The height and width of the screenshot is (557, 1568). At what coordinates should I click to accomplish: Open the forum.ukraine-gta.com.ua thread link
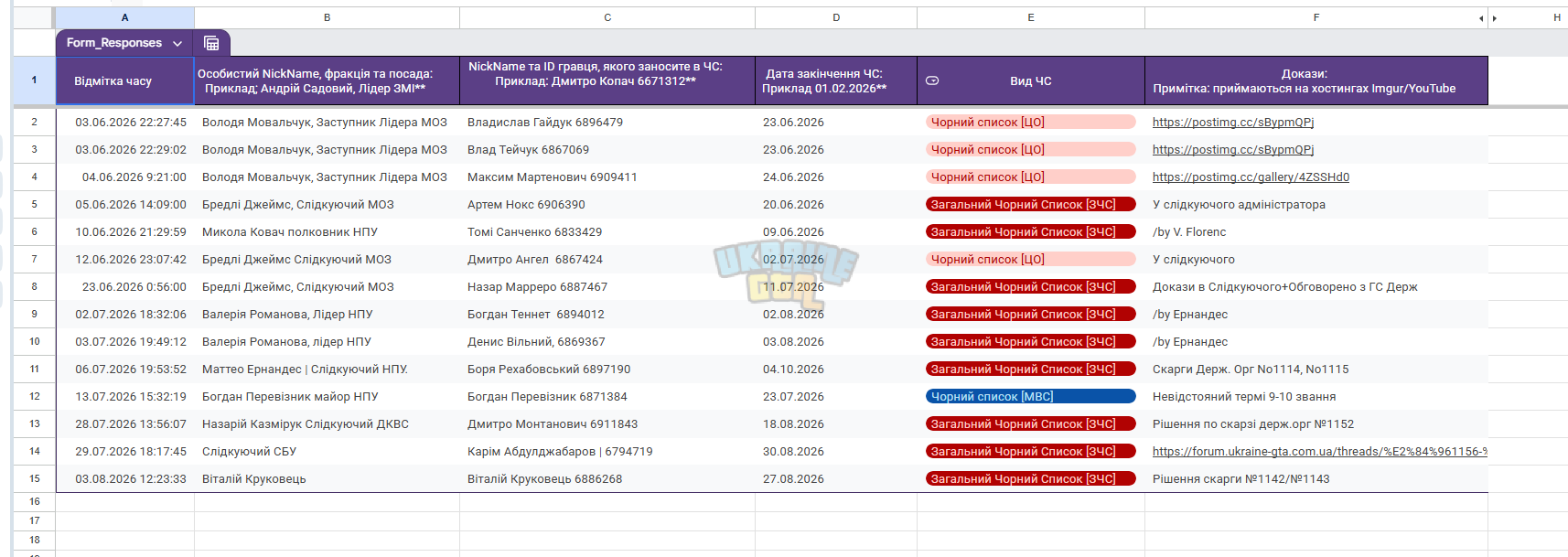click(x=1319, y=451)
